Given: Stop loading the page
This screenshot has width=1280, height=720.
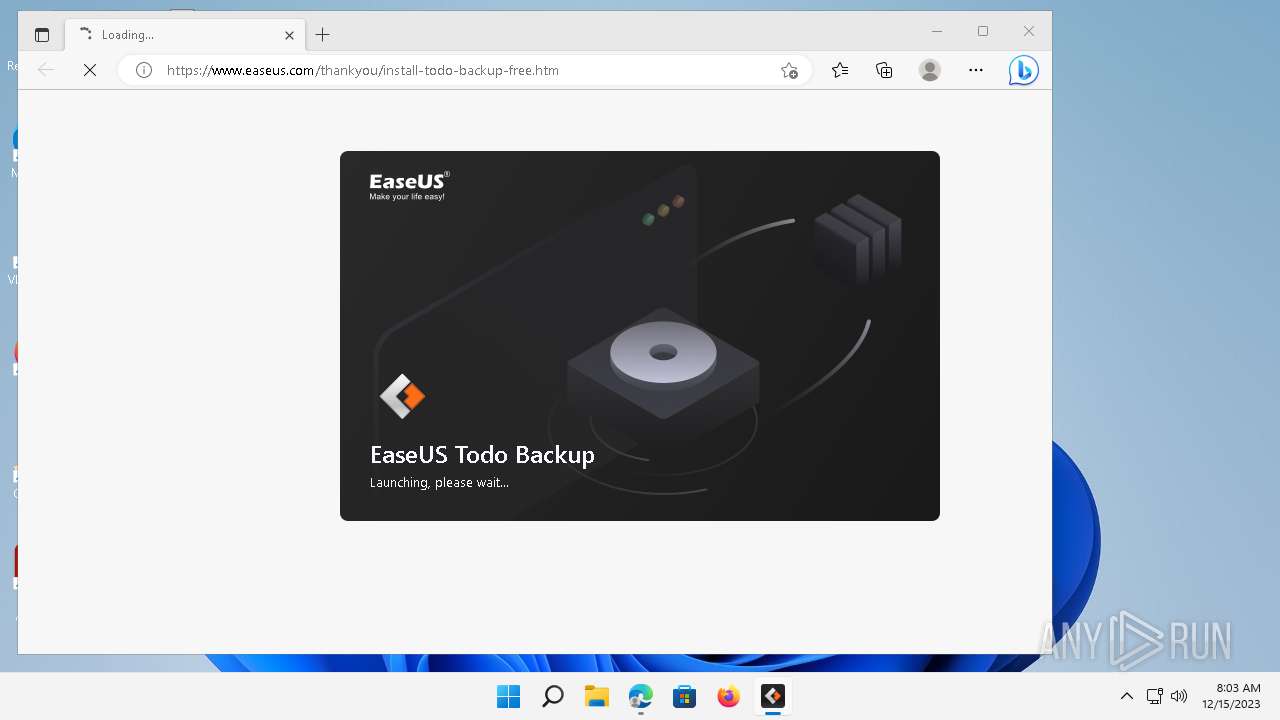Looking at the screenshot, I should point(90,70).
